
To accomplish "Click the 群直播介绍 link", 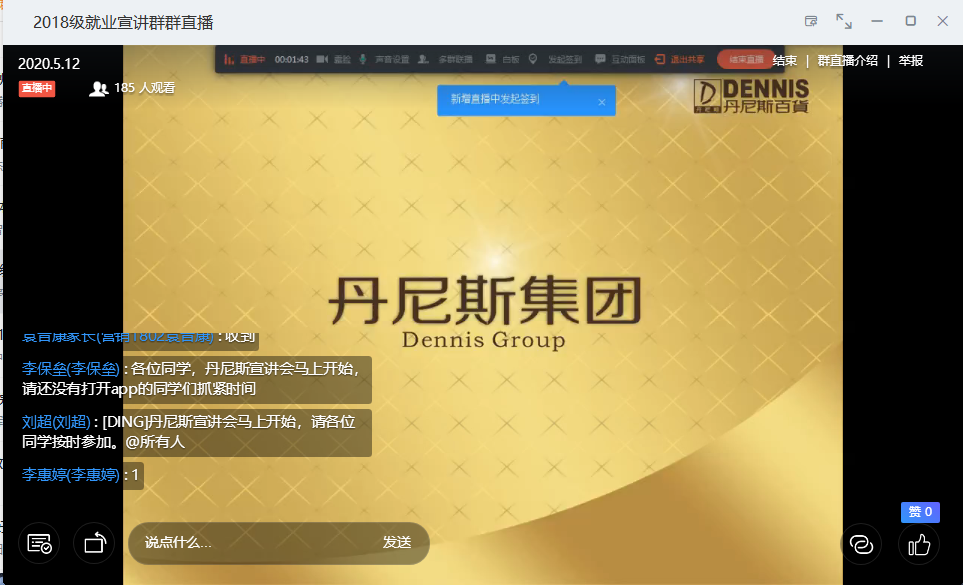I will tap(847, 61).
